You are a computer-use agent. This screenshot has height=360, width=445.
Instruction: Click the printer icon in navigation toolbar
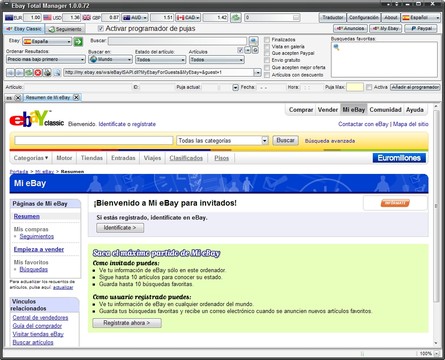click(47, 72)
